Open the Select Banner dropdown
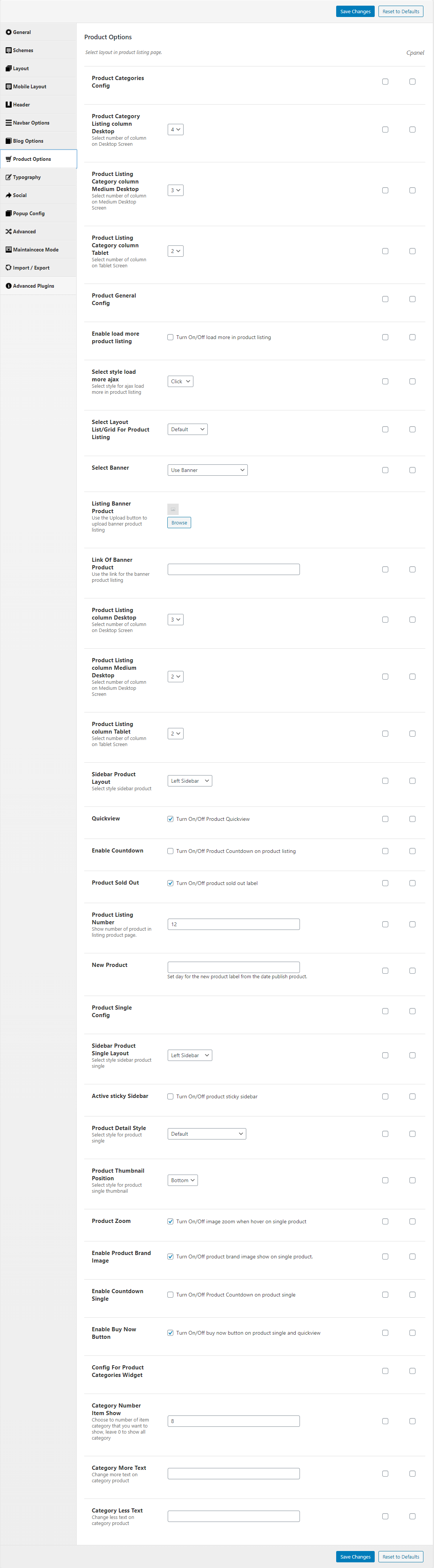The height and width of the screenshot is (1568, 434). pyautogui.click(x=208, y=470)
